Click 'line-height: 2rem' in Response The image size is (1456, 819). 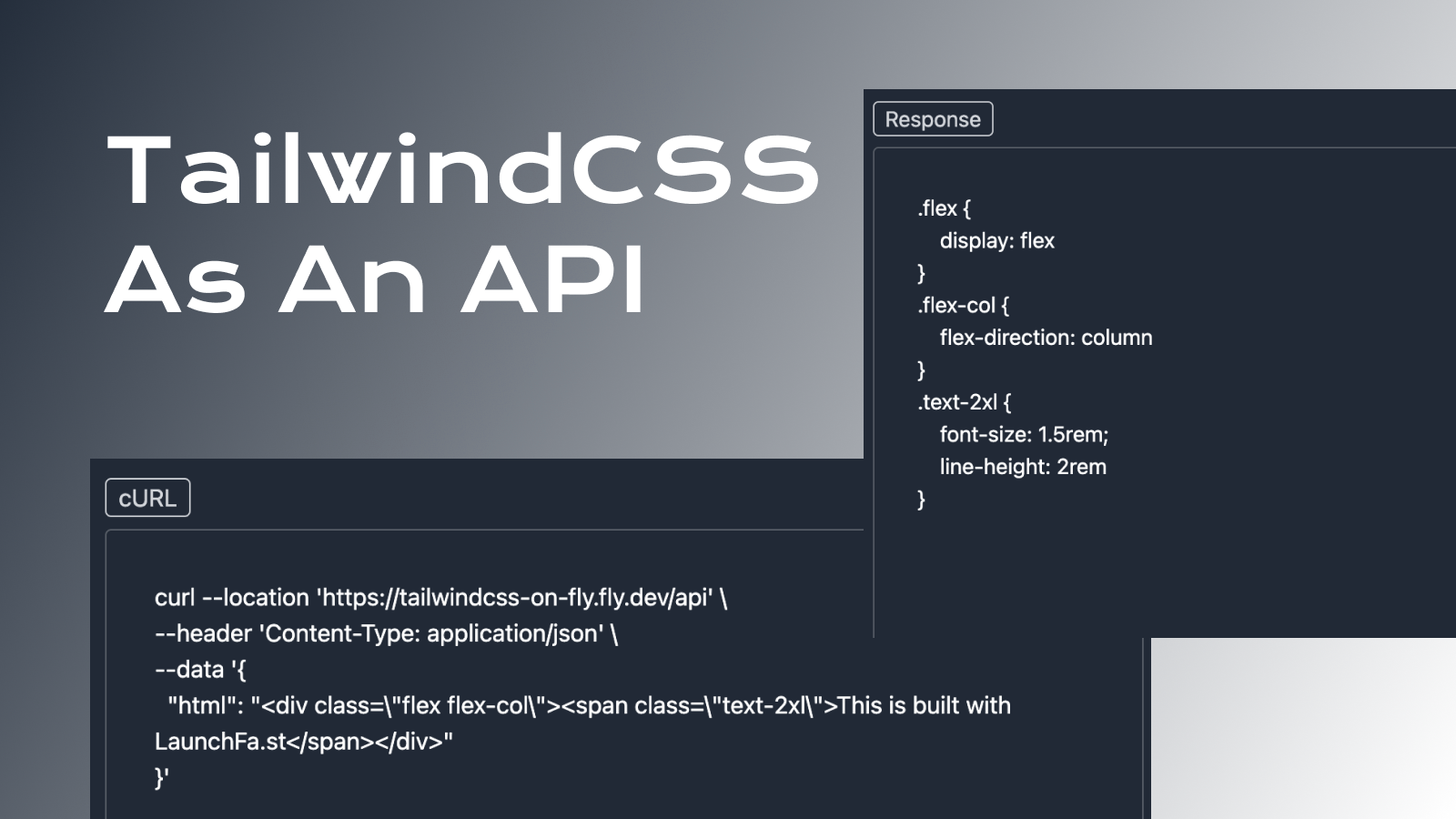(1023, 467)
